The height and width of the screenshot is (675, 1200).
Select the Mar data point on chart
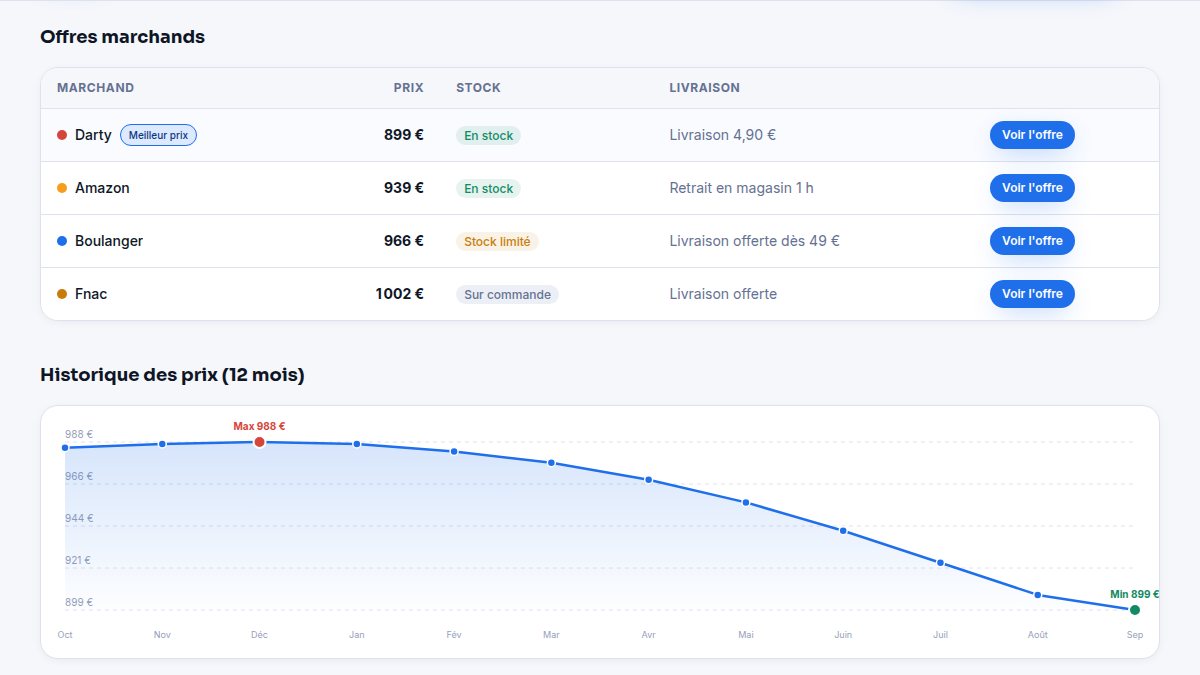pyautogui.click(x=551, y=463)
